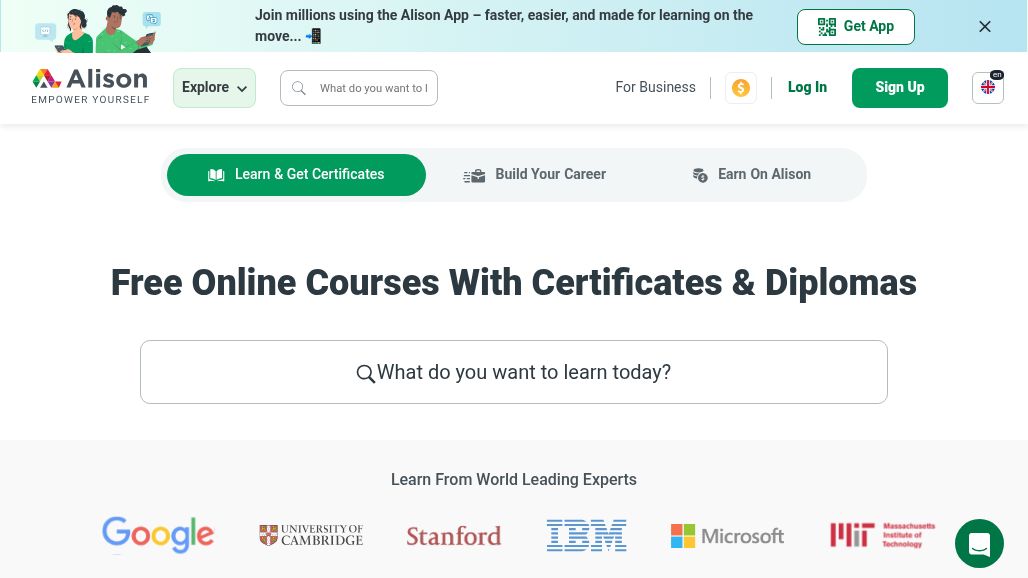Open the For Business link
The width and height of the screenshot is (1028, 578).
(655, 87)
